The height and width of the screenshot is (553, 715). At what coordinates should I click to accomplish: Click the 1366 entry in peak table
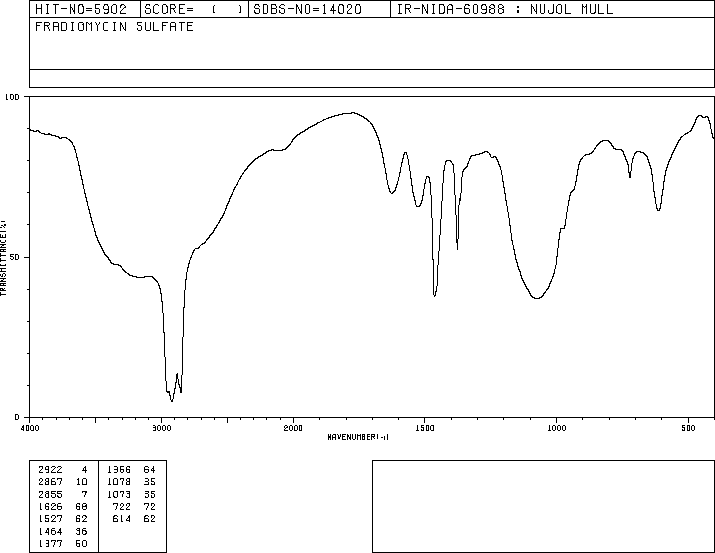(x=119, y=469)
